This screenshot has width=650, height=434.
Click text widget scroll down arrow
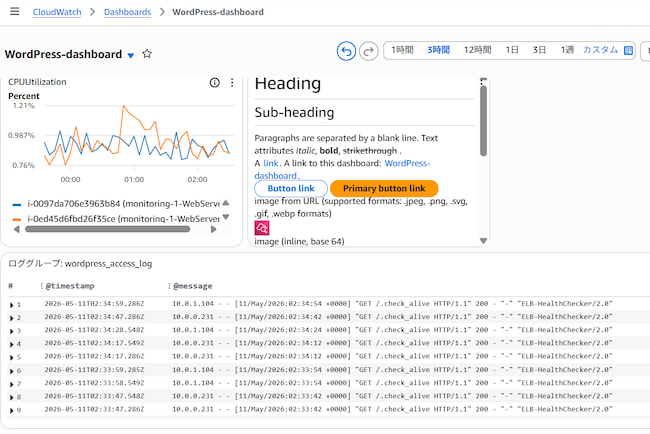[x=483, y=240]
